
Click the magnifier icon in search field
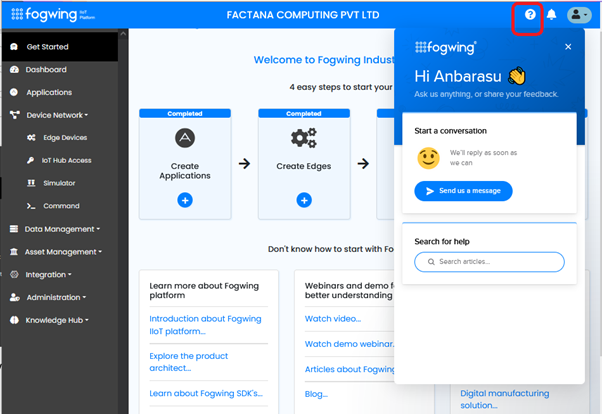[x=431, y=262]
